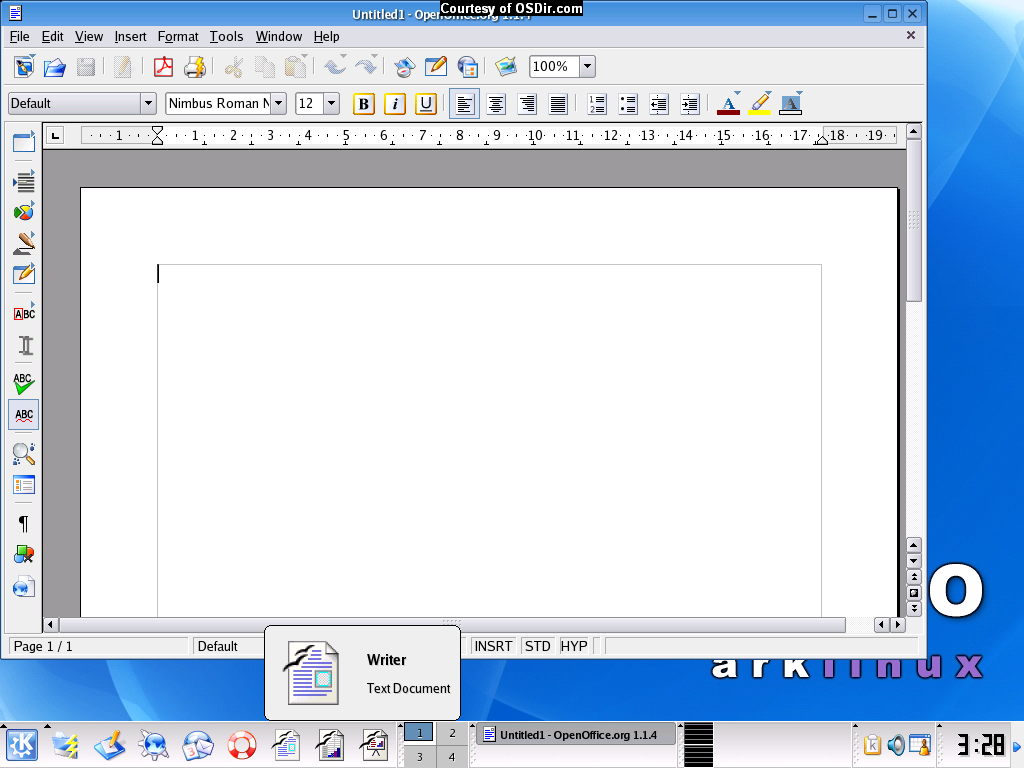Click the Insert object icon in sidebar
Screen dimensions: 1024x768
(24, 212)
